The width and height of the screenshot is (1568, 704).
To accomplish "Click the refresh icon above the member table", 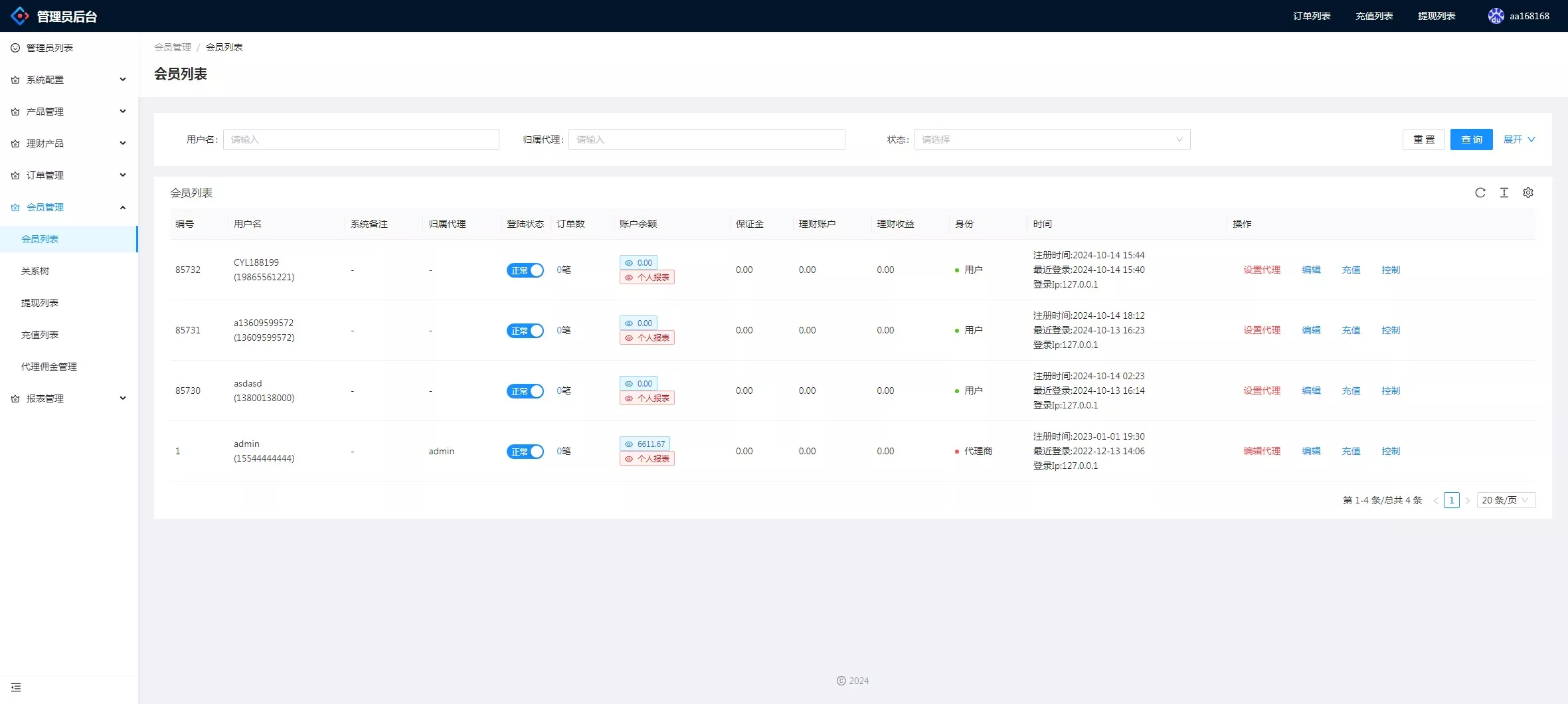I will (x=1480, y=193).
